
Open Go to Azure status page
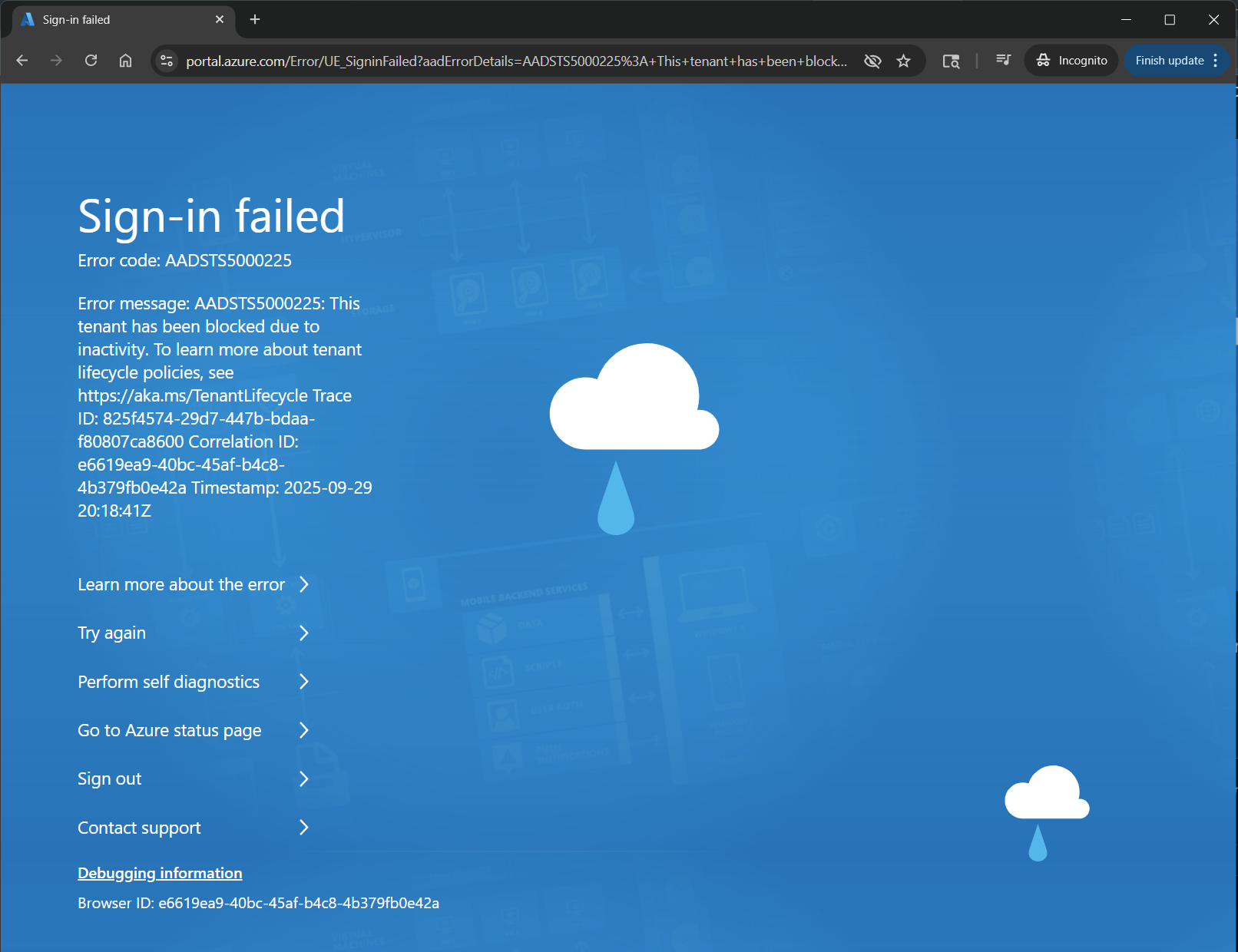tap(170, 730)
